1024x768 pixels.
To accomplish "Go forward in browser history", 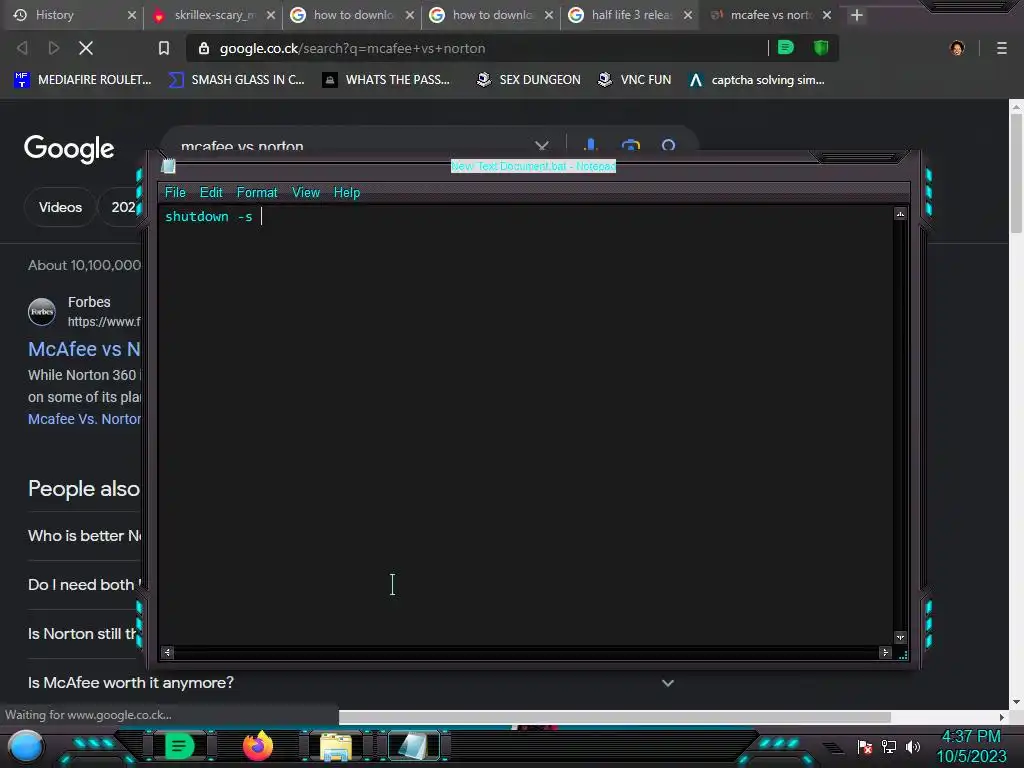I will [x=54, y=48].
